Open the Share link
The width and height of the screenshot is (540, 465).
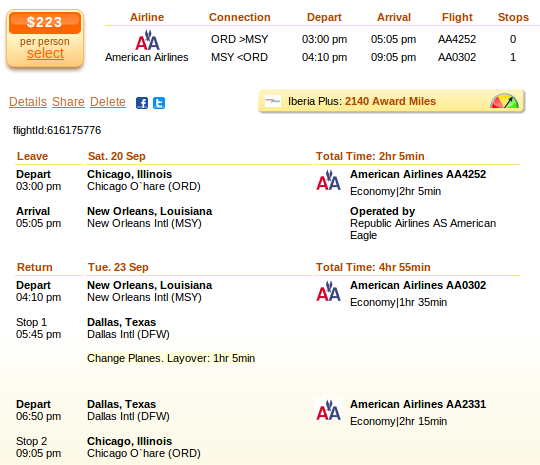click(68, 102)
